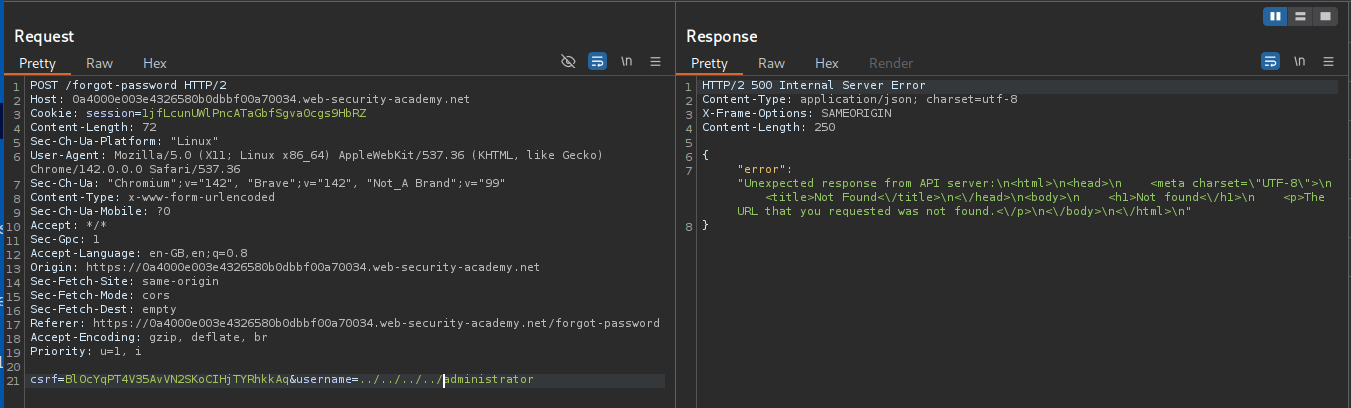This screenshot has width=1351, height=408.
Task: Switch to top-bottom stacked layout icon
Action: click(1300, 16)
